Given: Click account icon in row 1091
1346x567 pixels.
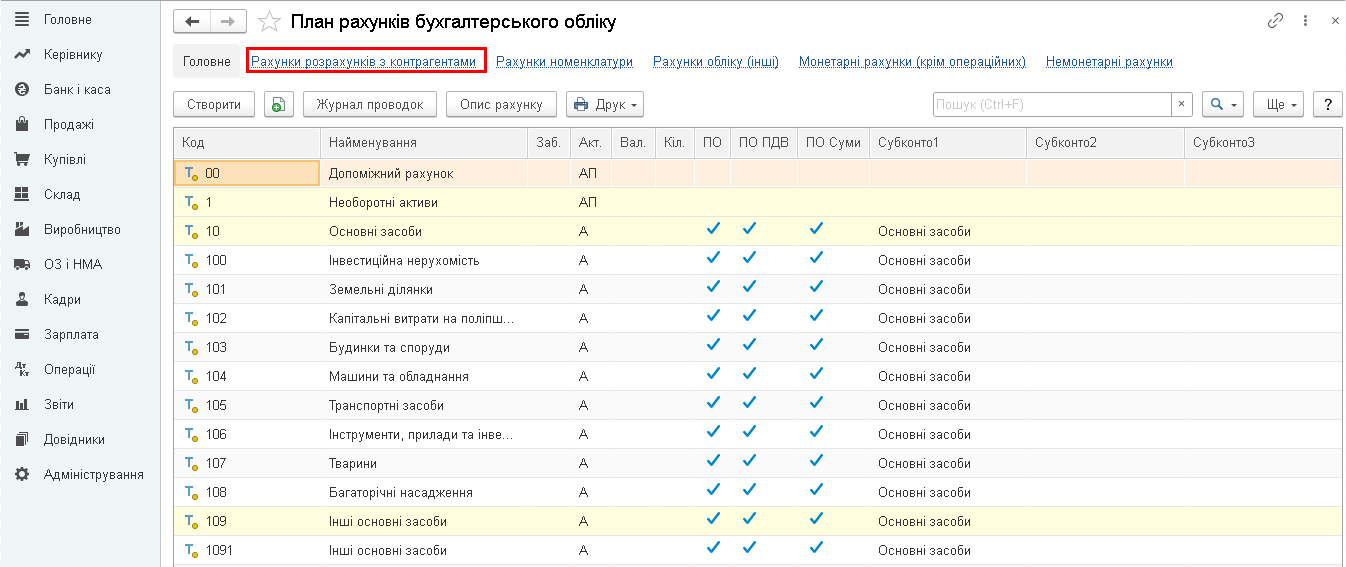Looking at the screenshot, I should 191,550.
